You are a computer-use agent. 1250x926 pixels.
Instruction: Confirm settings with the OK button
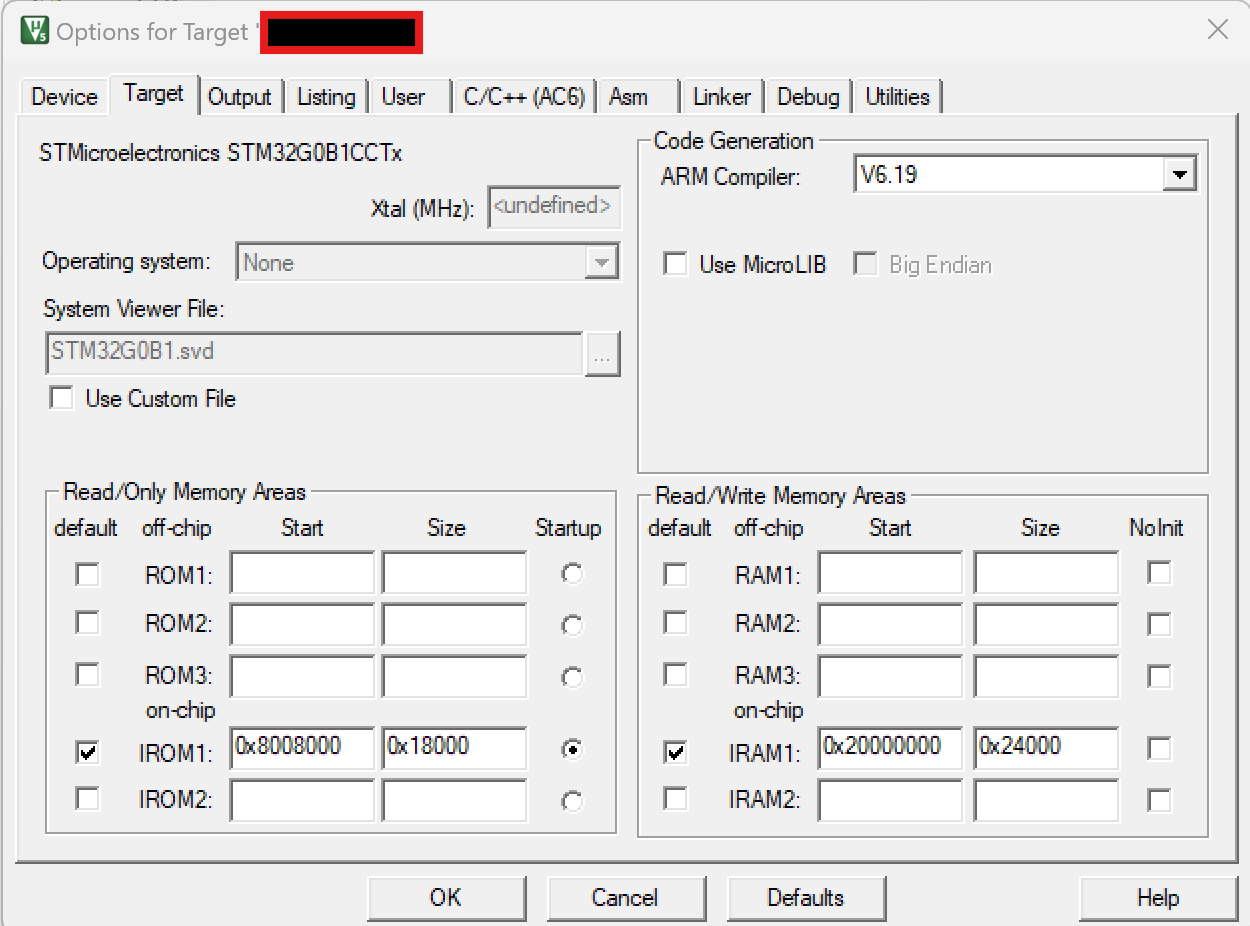(x=447, y=897)
